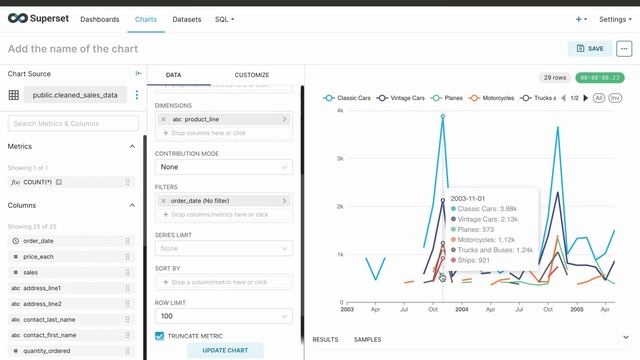Image resolution: width=640 pixels, height=360 pixels.
Task: Grab the COUNT(*) drag handle
Action: click(x=127, y=182)
